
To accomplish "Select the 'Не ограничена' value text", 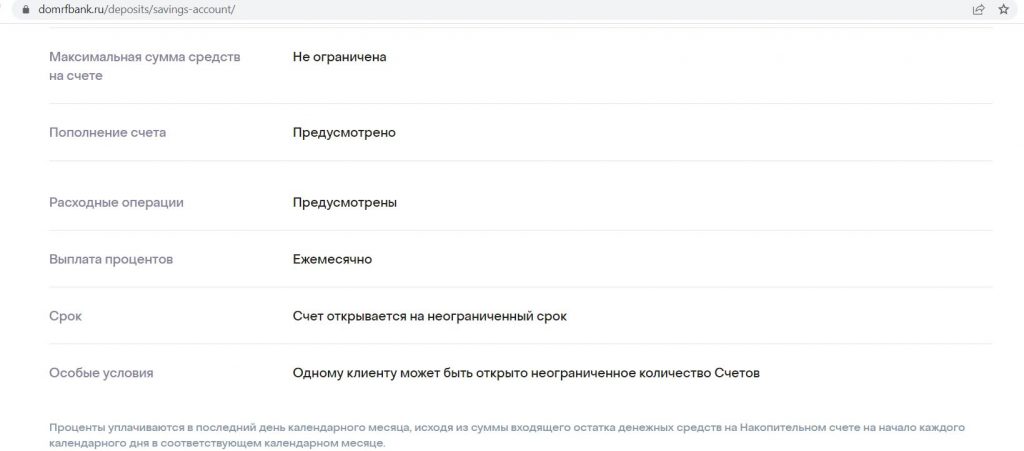I will click(340, 57).
